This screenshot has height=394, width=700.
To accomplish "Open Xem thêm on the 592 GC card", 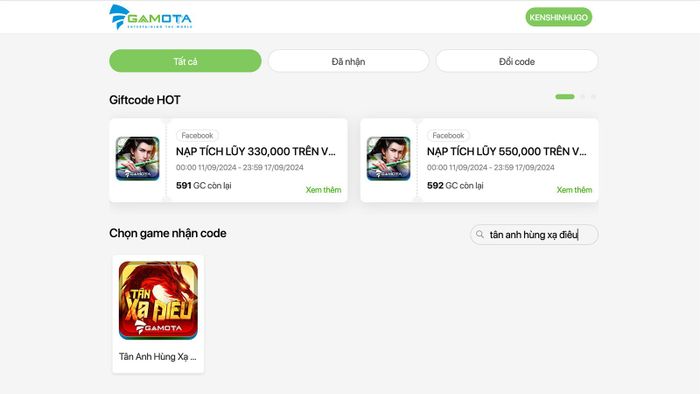I will click(574, 190).
